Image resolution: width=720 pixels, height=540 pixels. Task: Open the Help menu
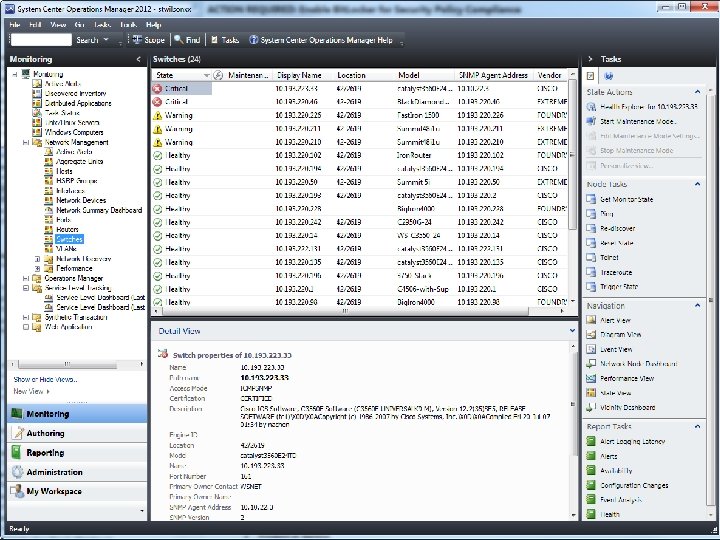coord(153,25)
